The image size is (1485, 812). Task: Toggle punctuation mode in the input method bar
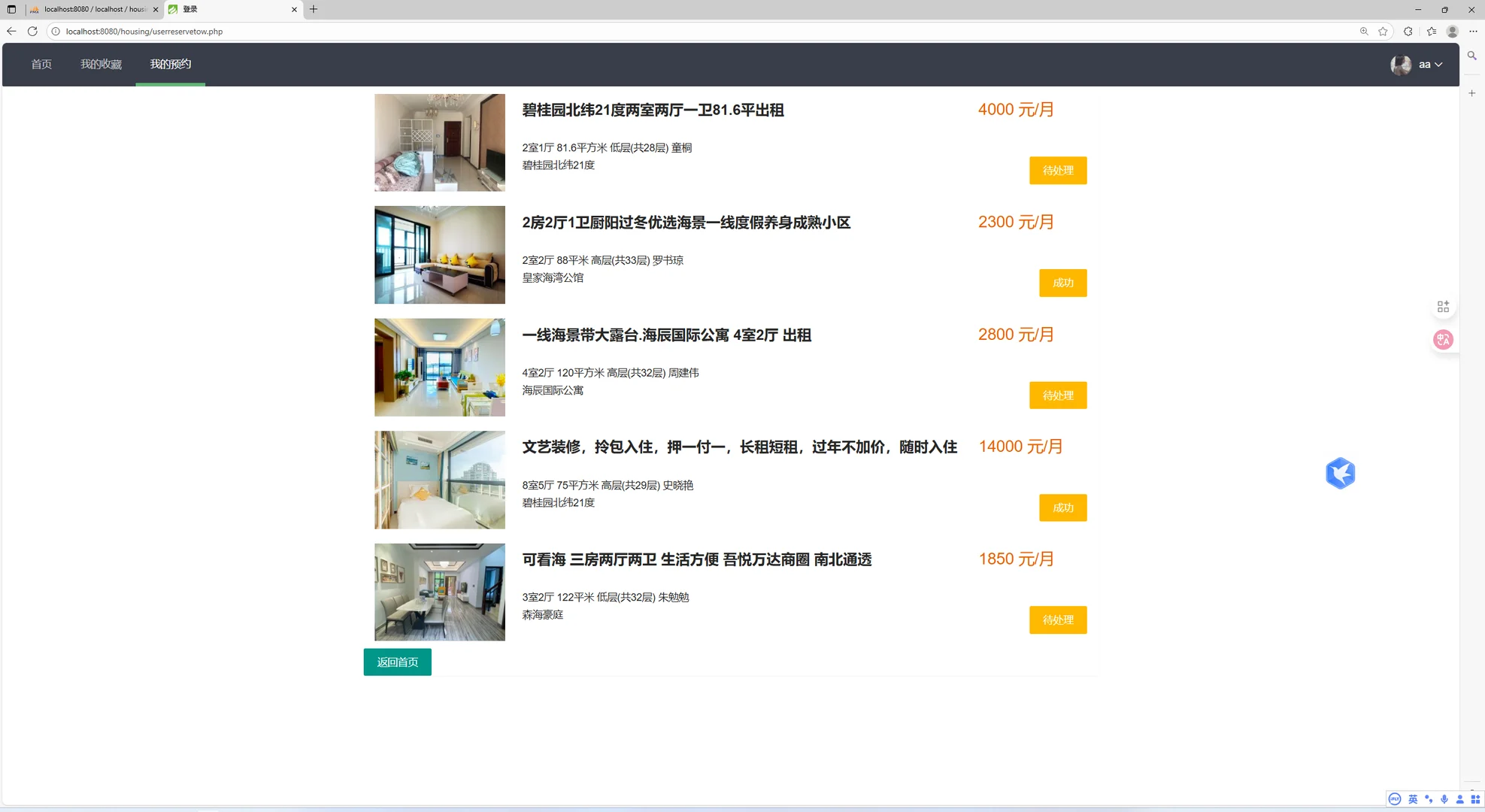tap(1429, 799)
